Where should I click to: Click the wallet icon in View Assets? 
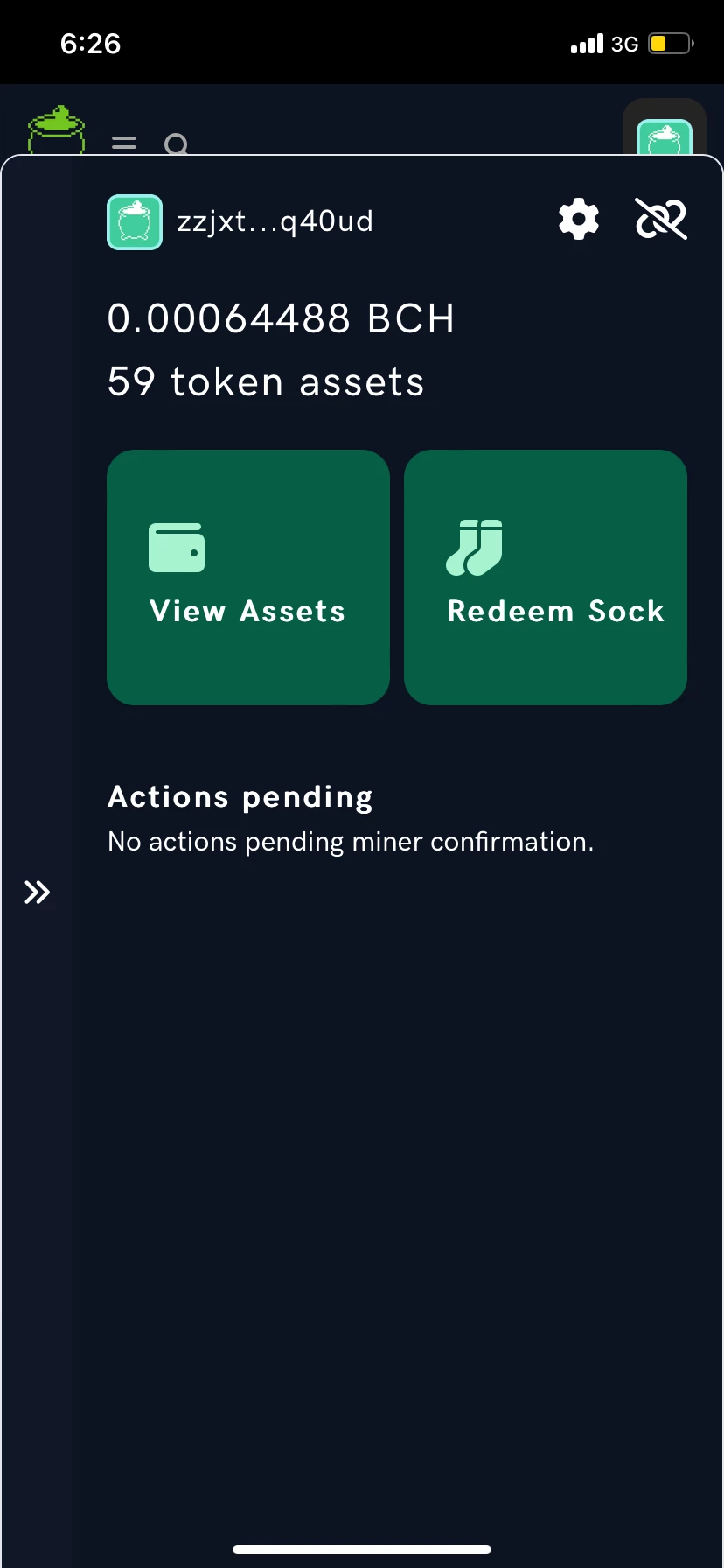point(177,548)
